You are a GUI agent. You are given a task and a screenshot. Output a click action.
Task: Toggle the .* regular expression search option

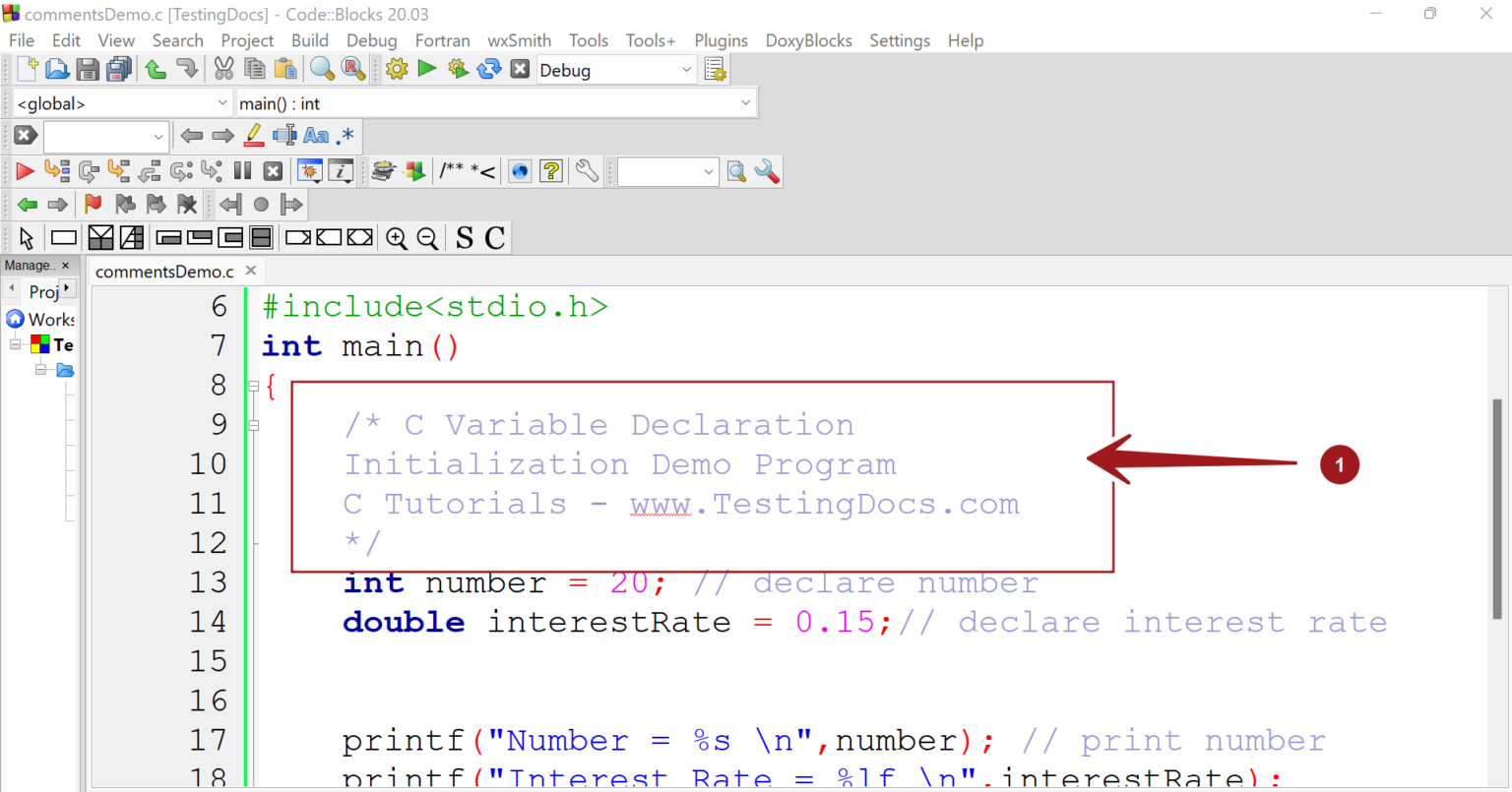(x=345, y=135)
